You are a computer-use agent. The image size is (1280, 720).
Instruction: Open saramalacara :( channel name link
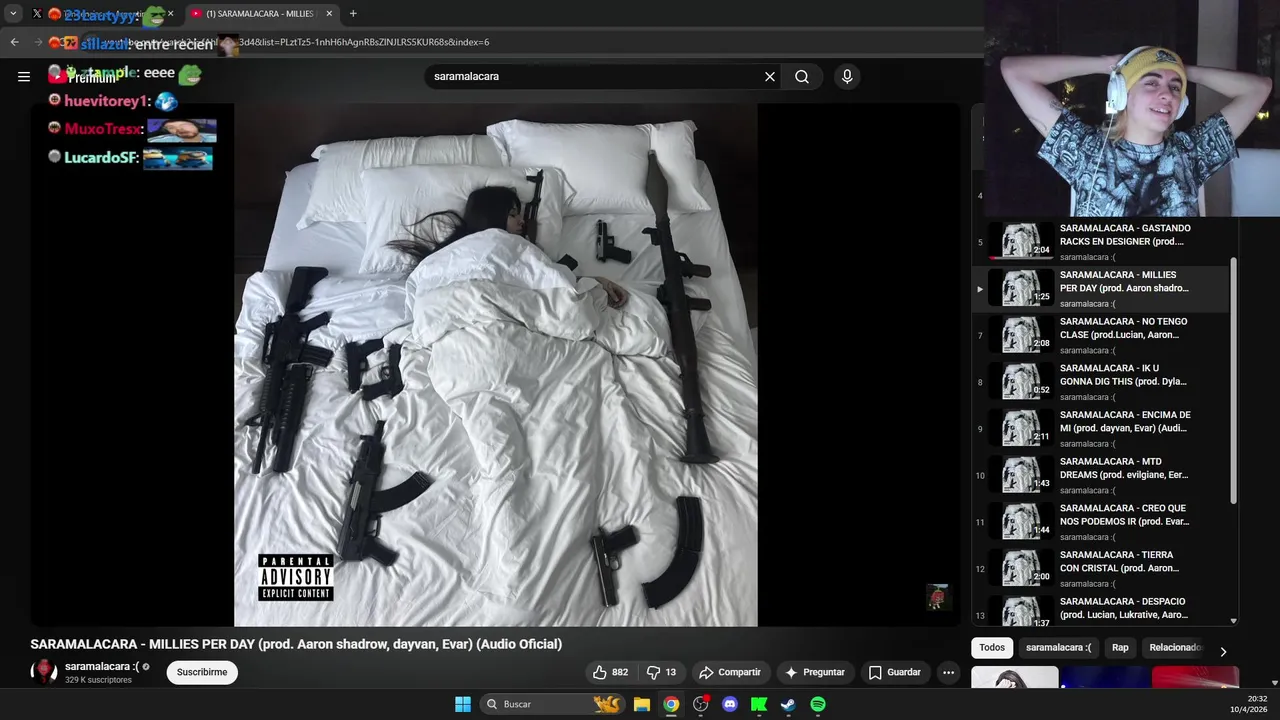pyautogui.click(x=102, y=666)
